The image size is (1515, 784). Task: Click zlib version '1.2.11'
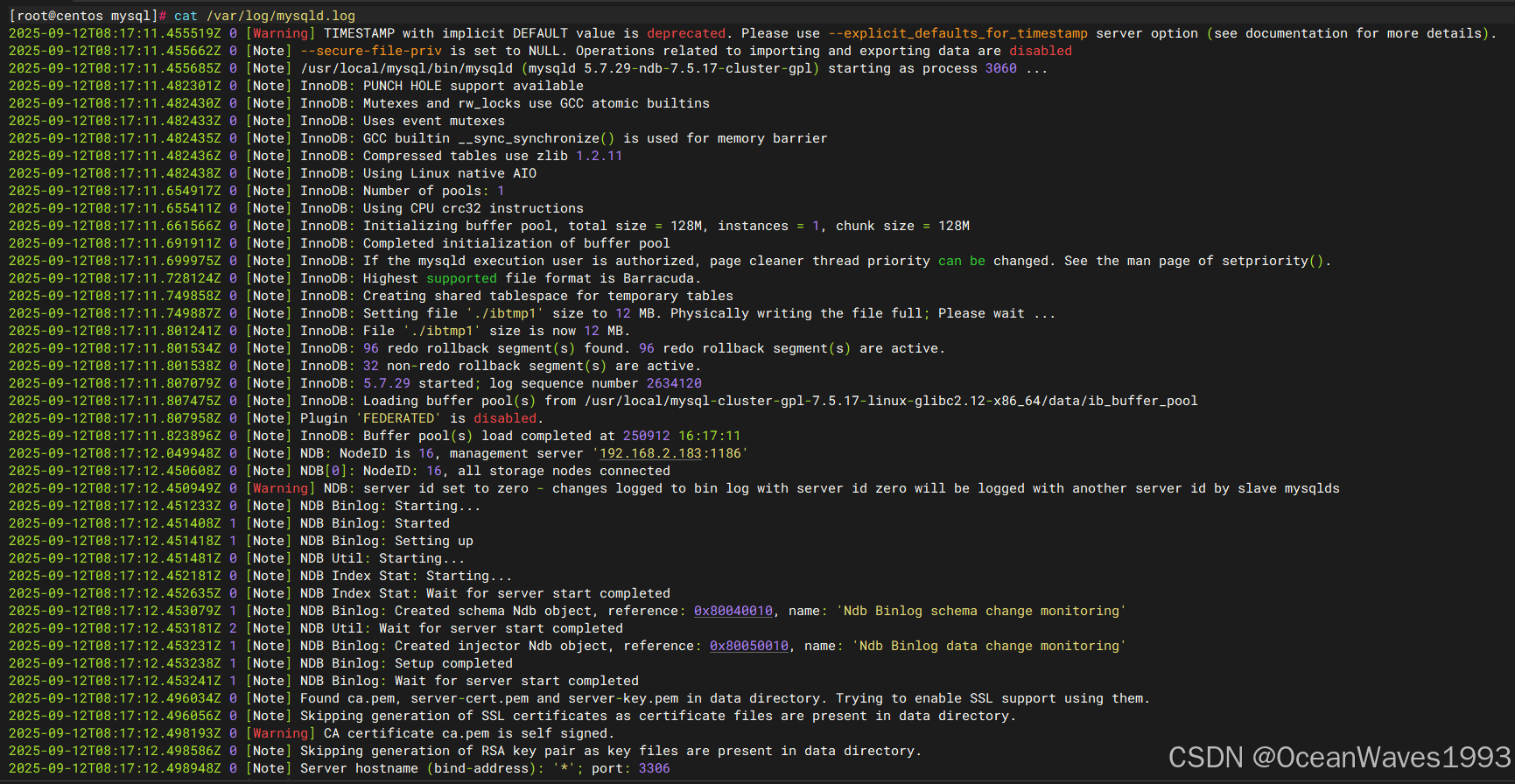[x=600, y=156]
